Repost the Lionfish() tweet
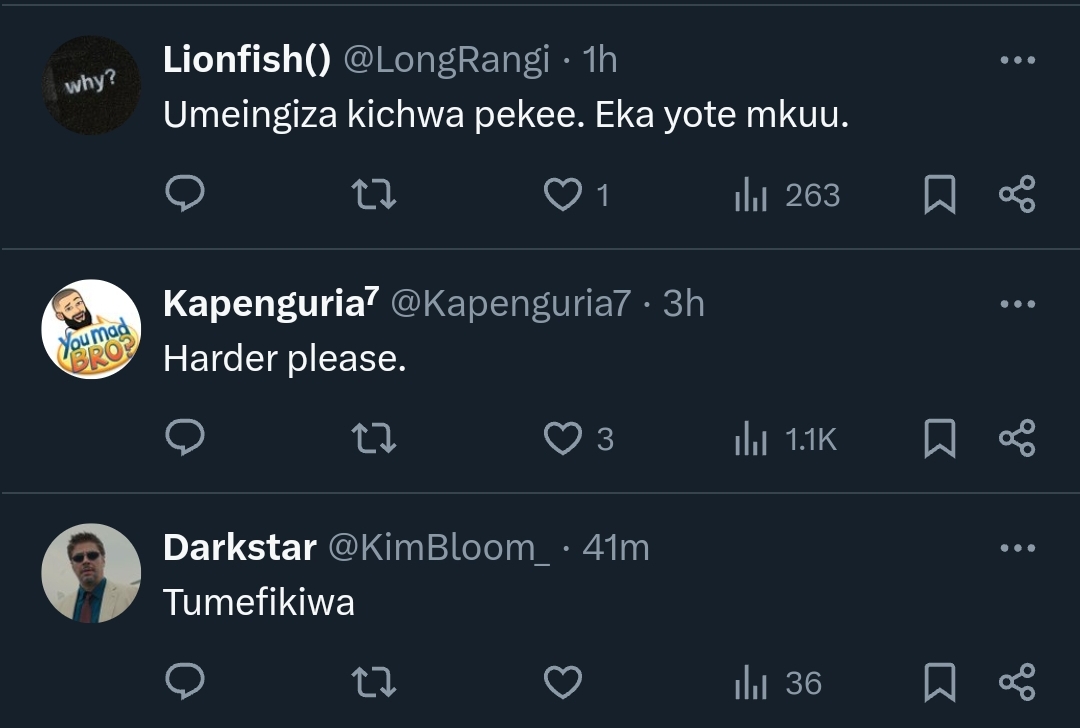Image resolution: width=1080 pixels, height=728 pixels. click(x=375, y=195)
